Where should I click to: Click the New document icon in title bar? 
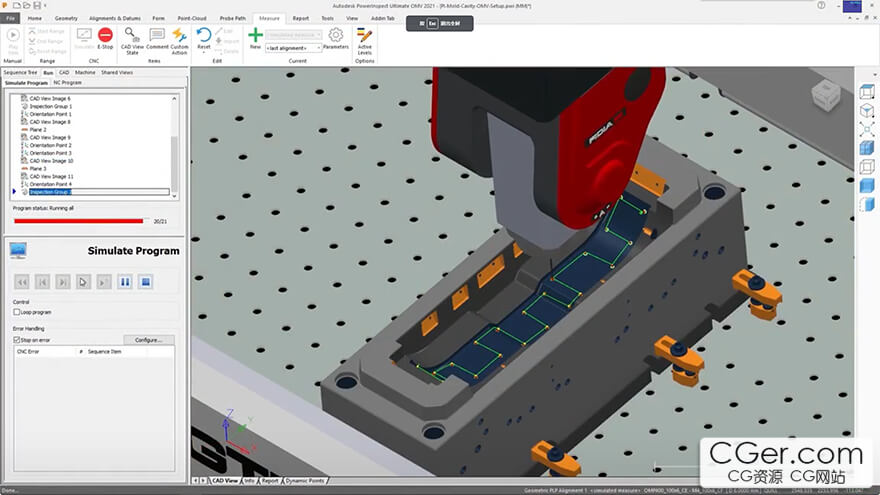17,6
